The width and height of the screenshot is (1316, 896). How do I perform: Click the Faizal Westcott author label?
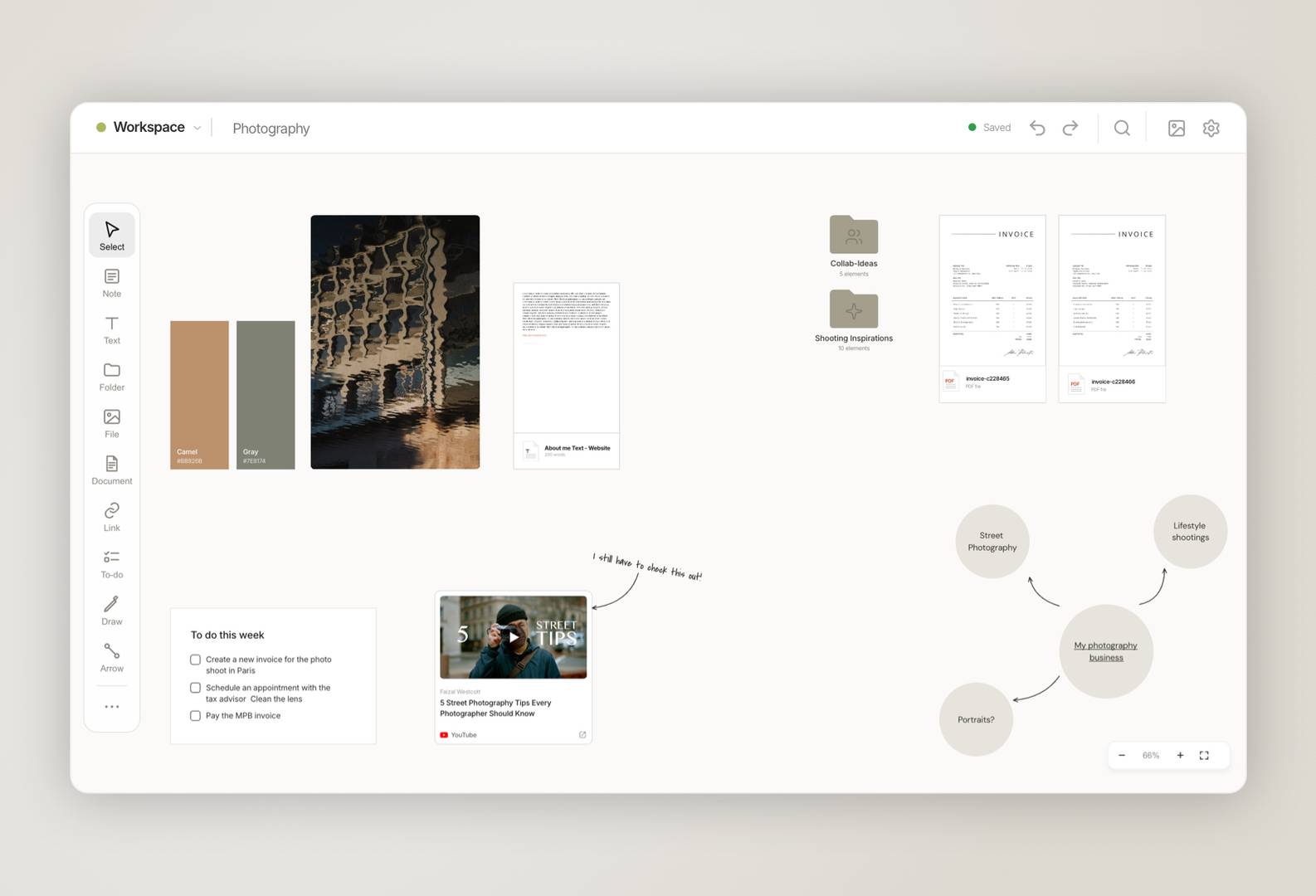tap(460, 692)
